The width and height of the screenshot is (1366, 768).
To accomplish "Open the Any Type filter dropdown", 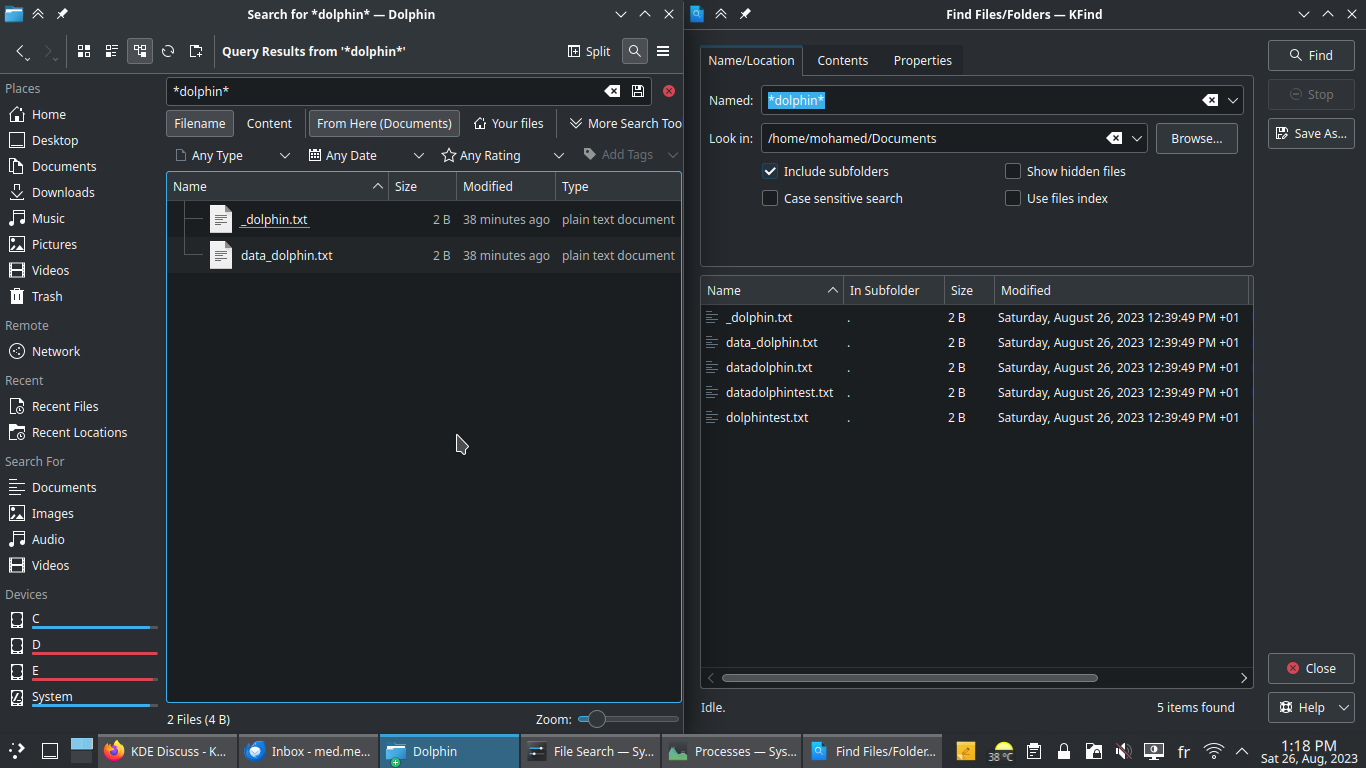I will coord(232,155).
